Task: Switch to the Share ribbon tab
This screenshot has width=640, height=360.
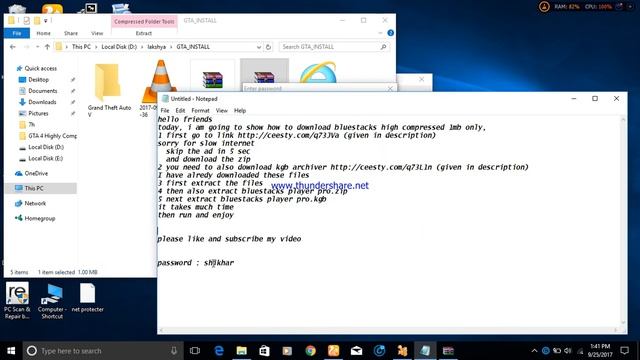Action: (x=71, y=33)
